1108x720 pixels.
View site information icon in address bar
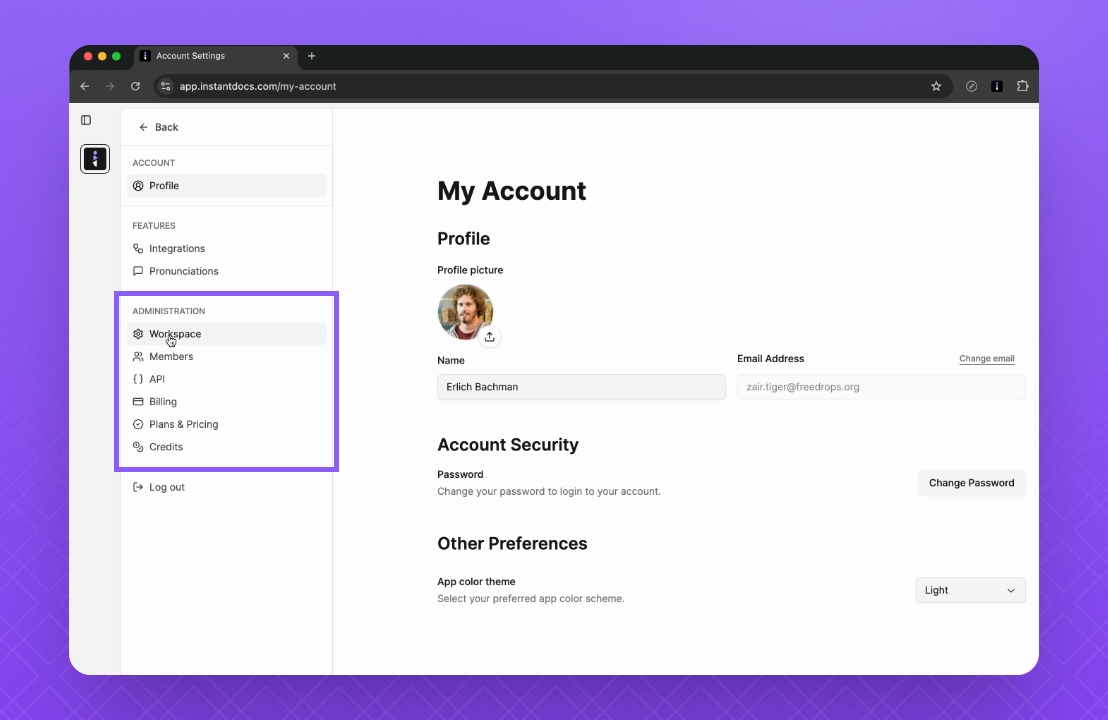coord(165,86)
